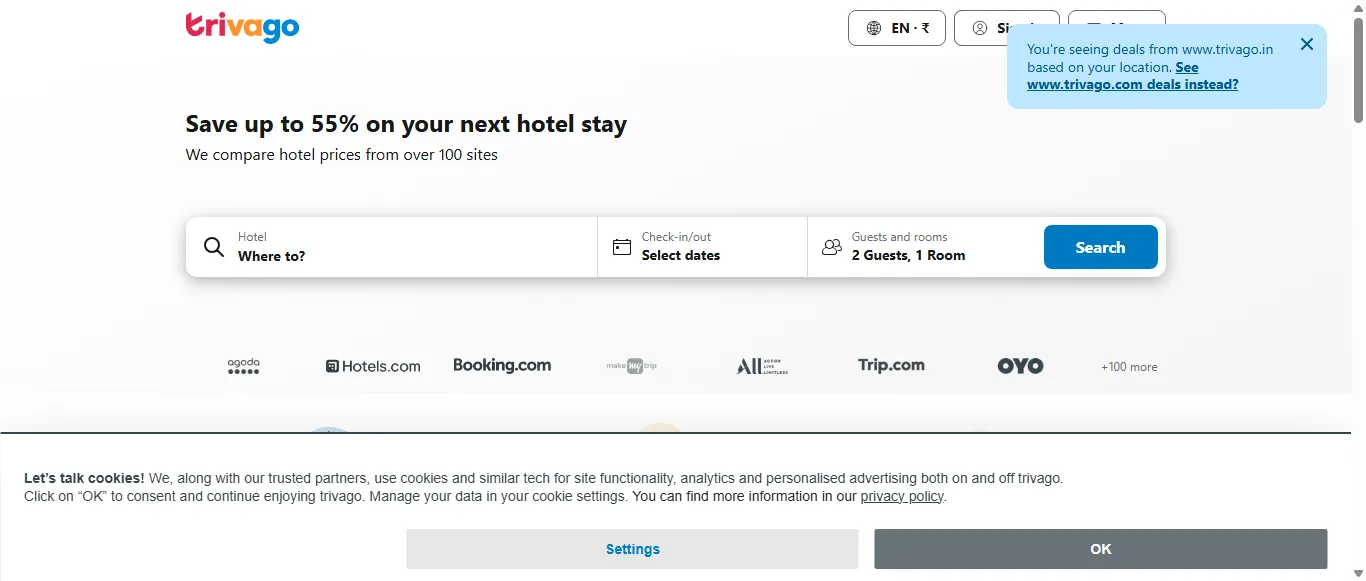This screenshot has height=581, width=1366.
Task: Follow the privacy policy link
Action: coord(902,497)
